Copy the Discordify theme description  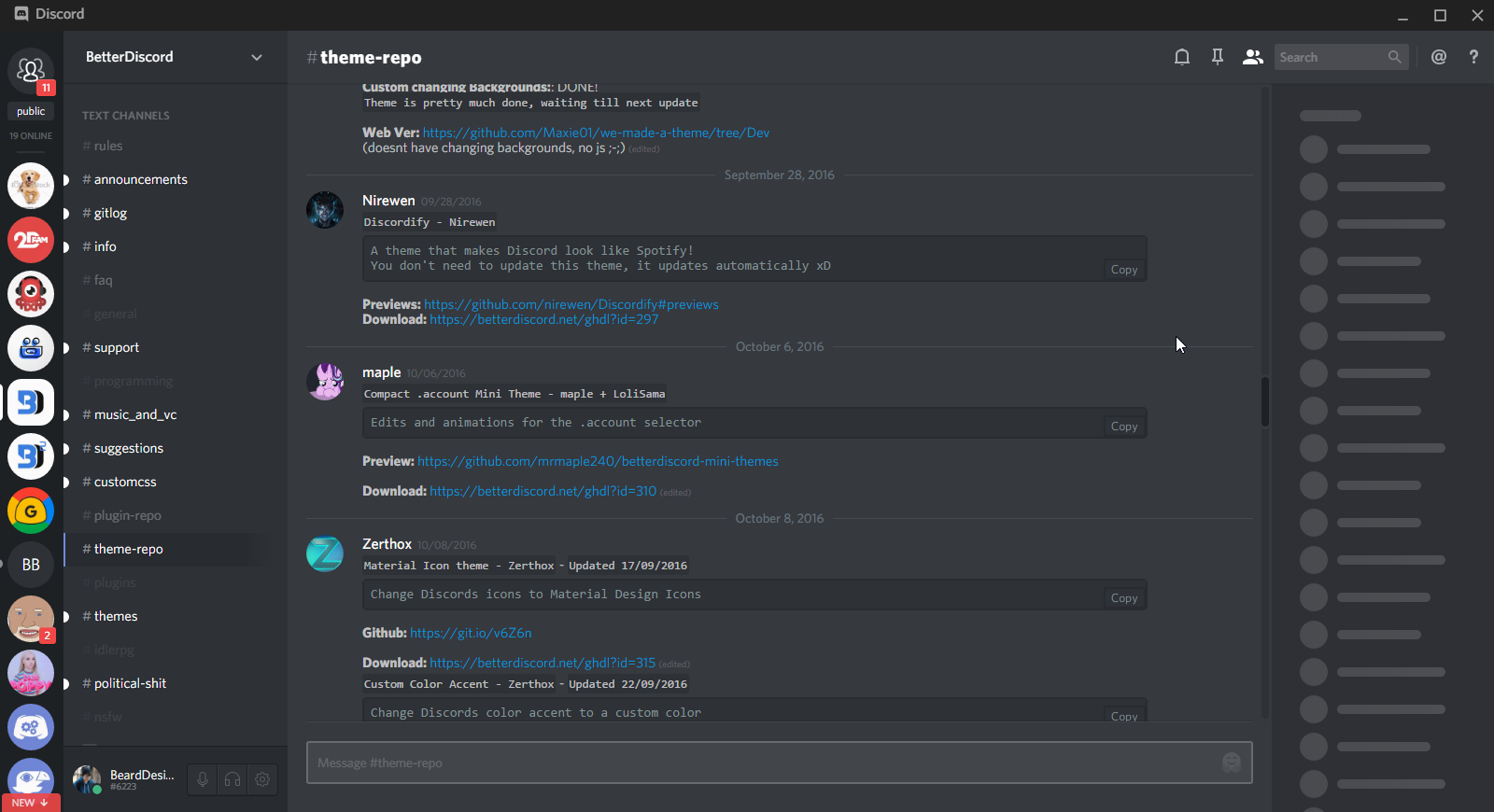pos(1124,269)
